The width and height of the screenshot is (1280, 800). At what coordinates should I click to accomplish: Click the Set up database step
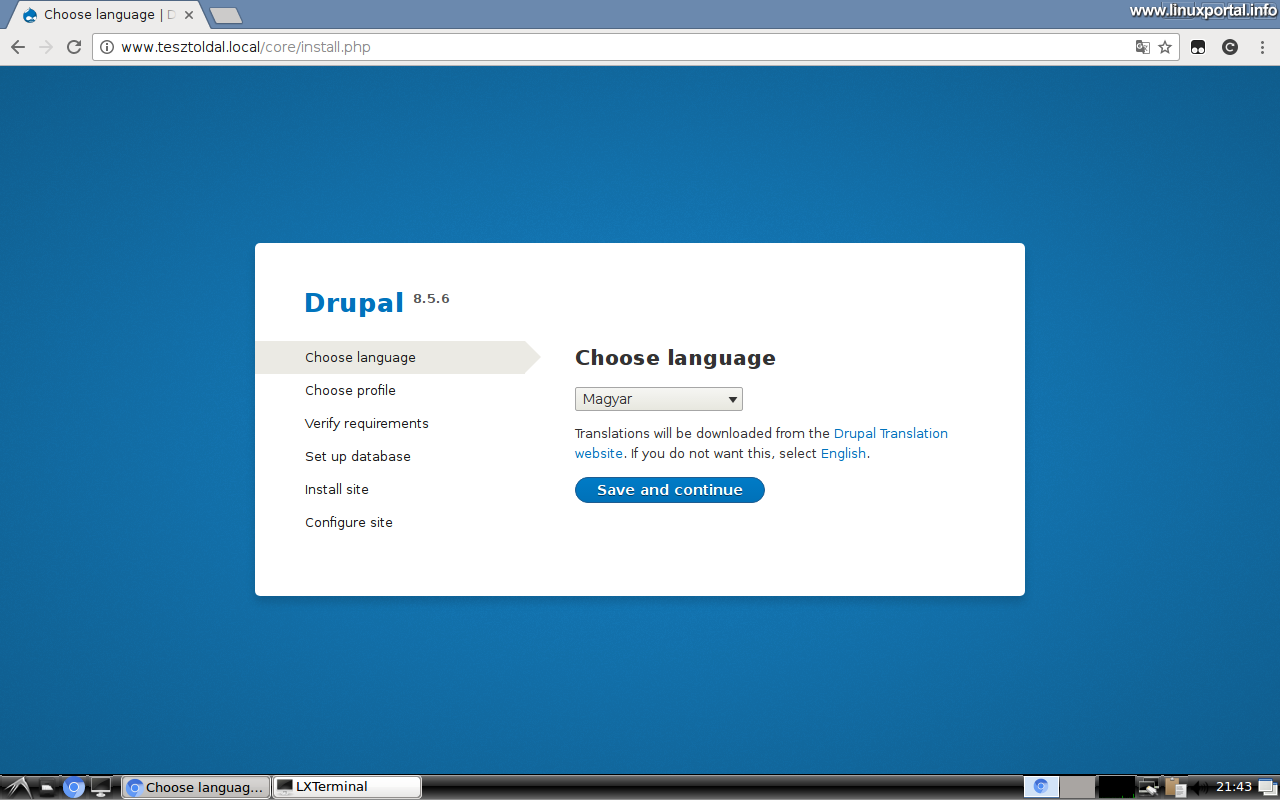pyautogui.click(x=358, y=456)
